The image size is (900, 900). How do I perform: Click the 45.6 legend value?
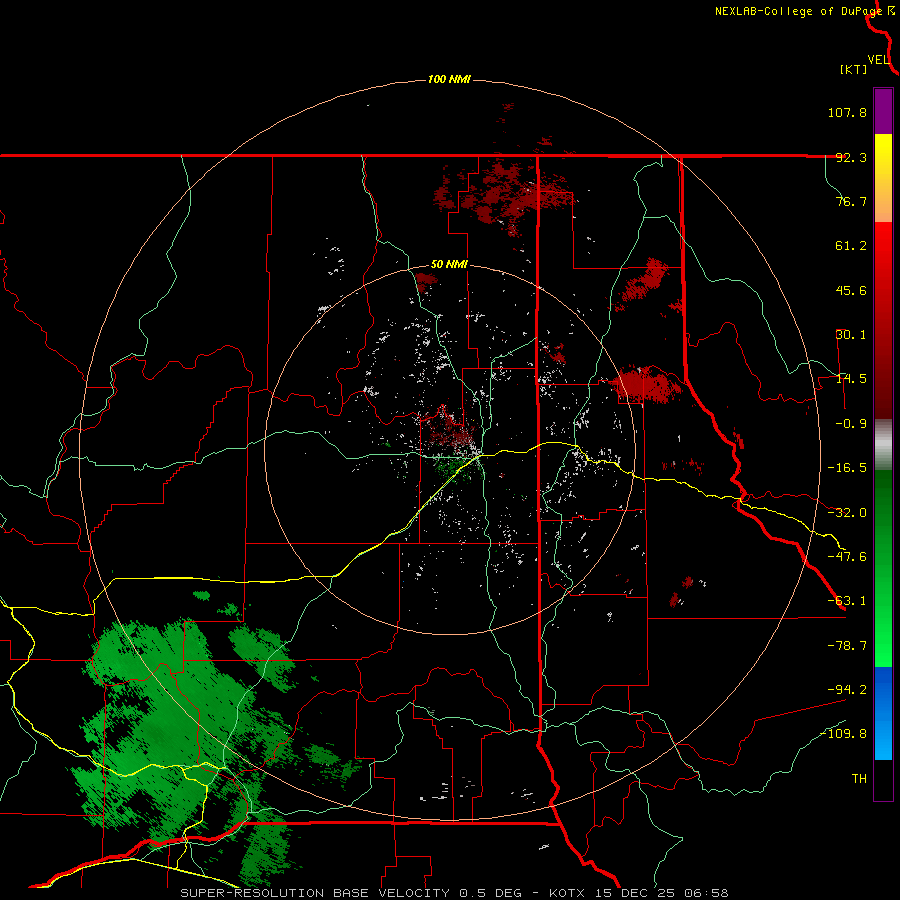click(851, 290)
